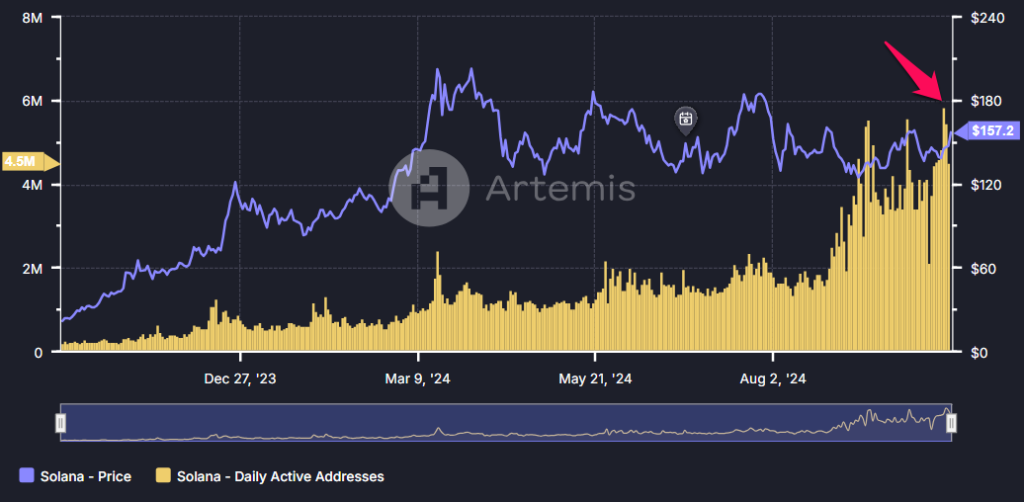Click the range navigator mini chart area

tap(505, 423)
